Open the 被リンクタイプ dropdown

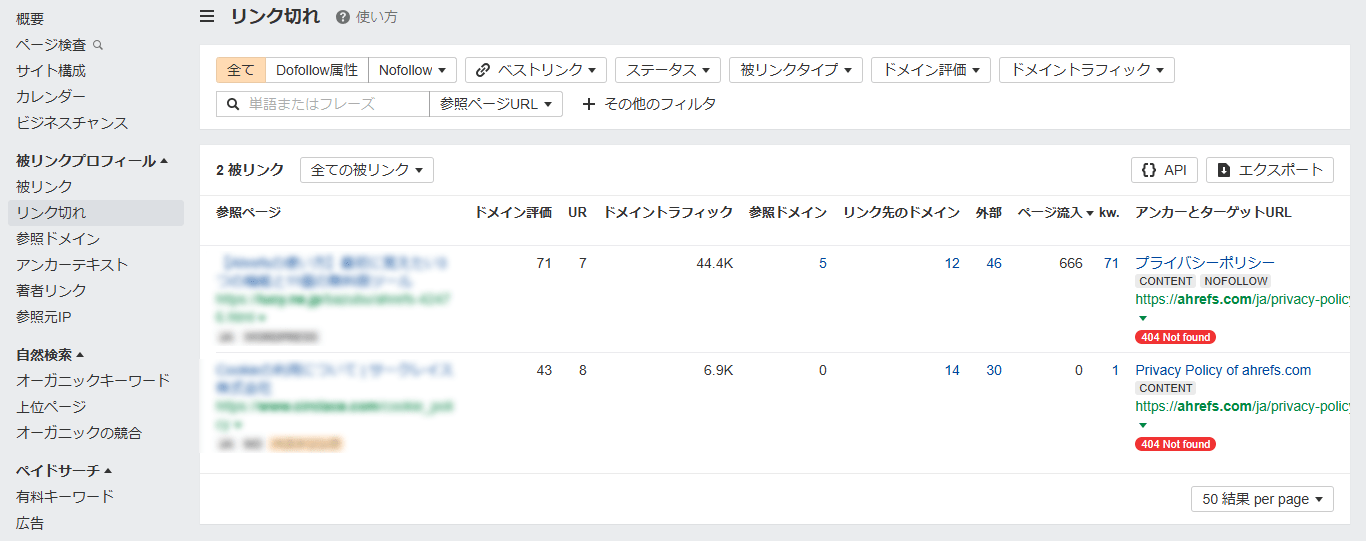point(796,70)
